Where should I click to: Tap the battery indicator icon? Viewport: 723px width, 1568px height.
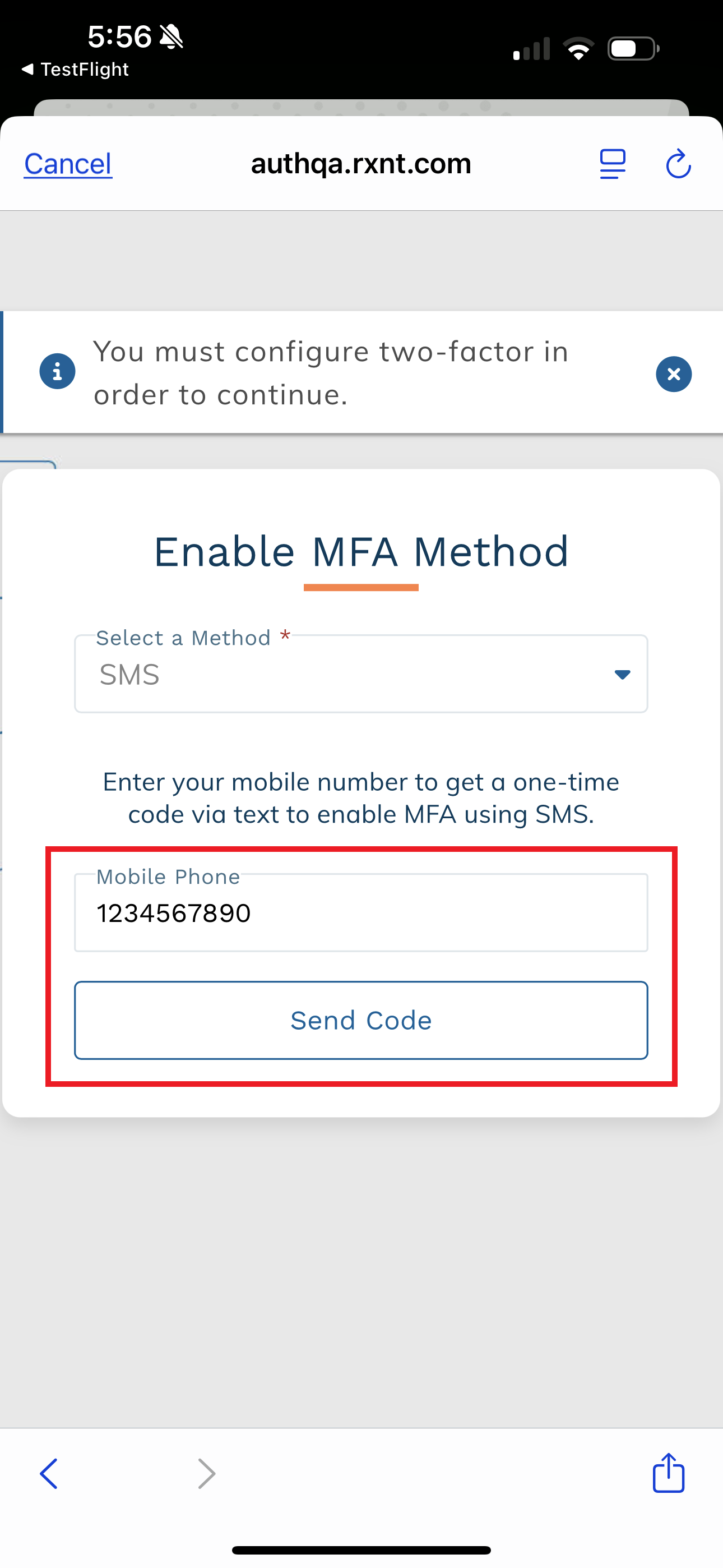(x=633, y=49)
